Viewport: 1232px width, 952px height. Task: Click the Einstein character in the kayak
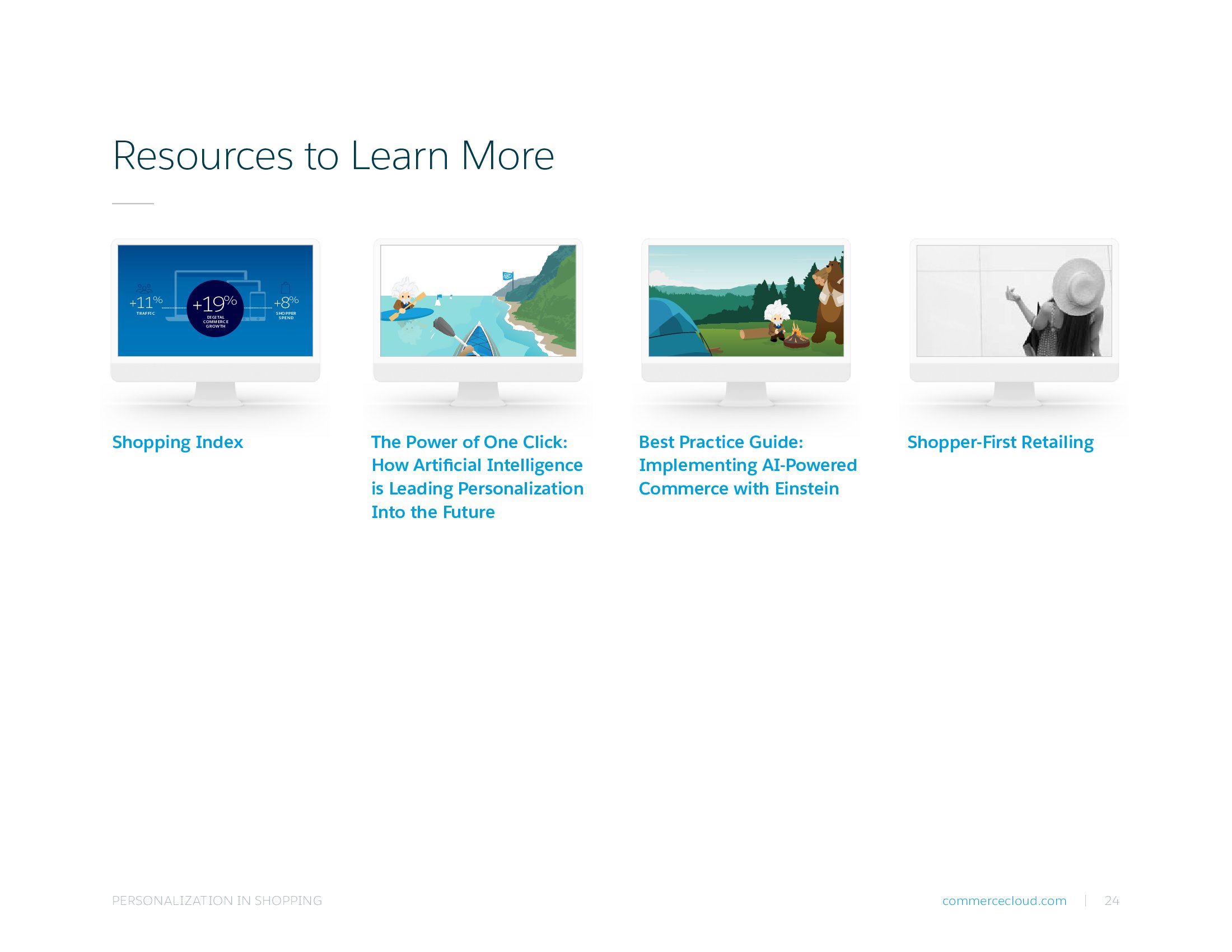(404, 298)
